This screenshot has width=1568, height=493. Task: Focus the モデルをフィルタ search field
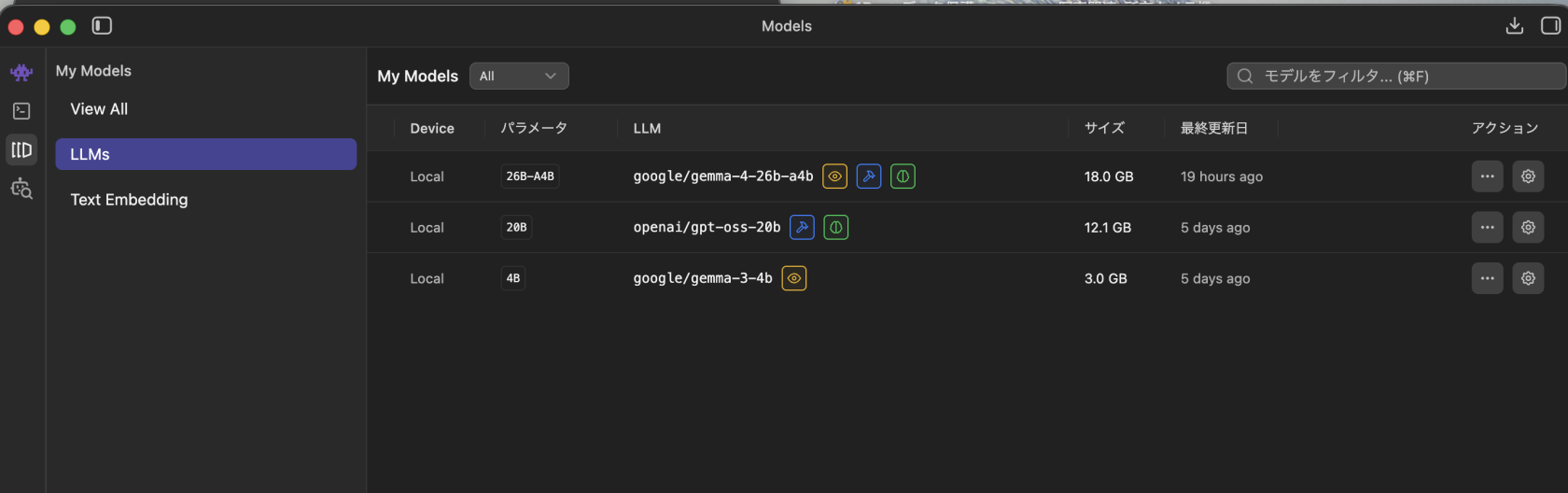(x=1396, y=77)
